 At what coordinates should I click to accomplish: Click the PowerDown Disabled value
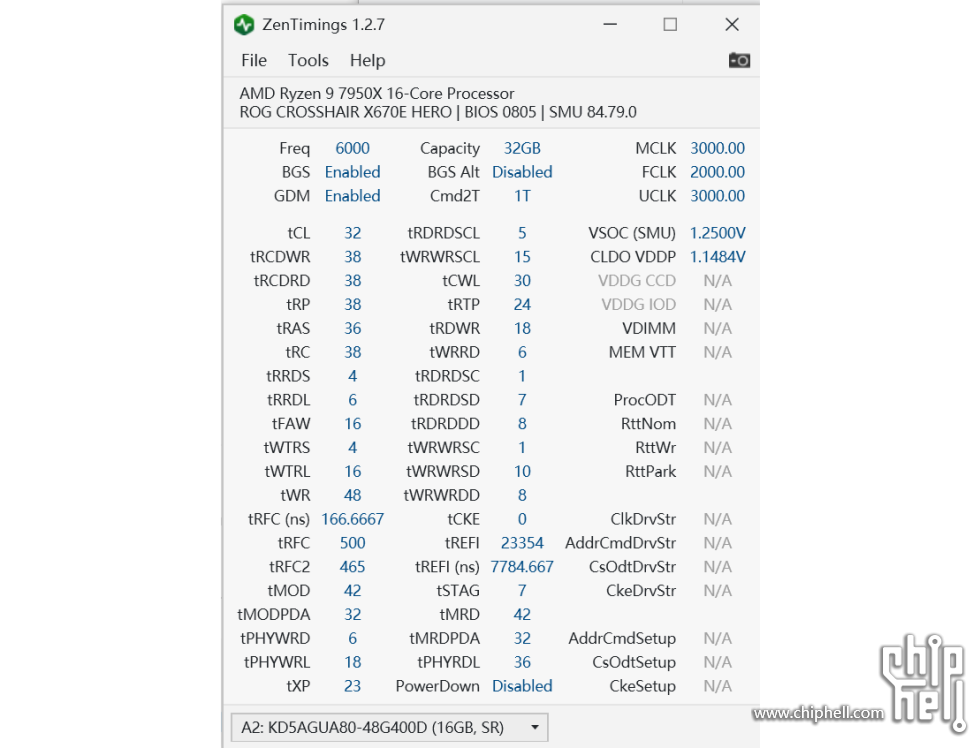[x=522, y=686]
